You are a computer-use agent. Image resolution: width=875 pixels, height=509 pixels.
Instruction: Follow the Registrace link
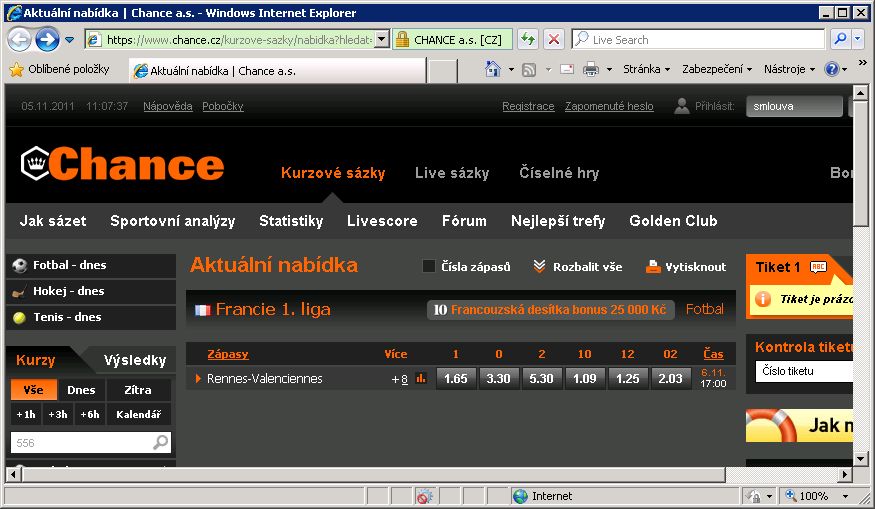528,106
